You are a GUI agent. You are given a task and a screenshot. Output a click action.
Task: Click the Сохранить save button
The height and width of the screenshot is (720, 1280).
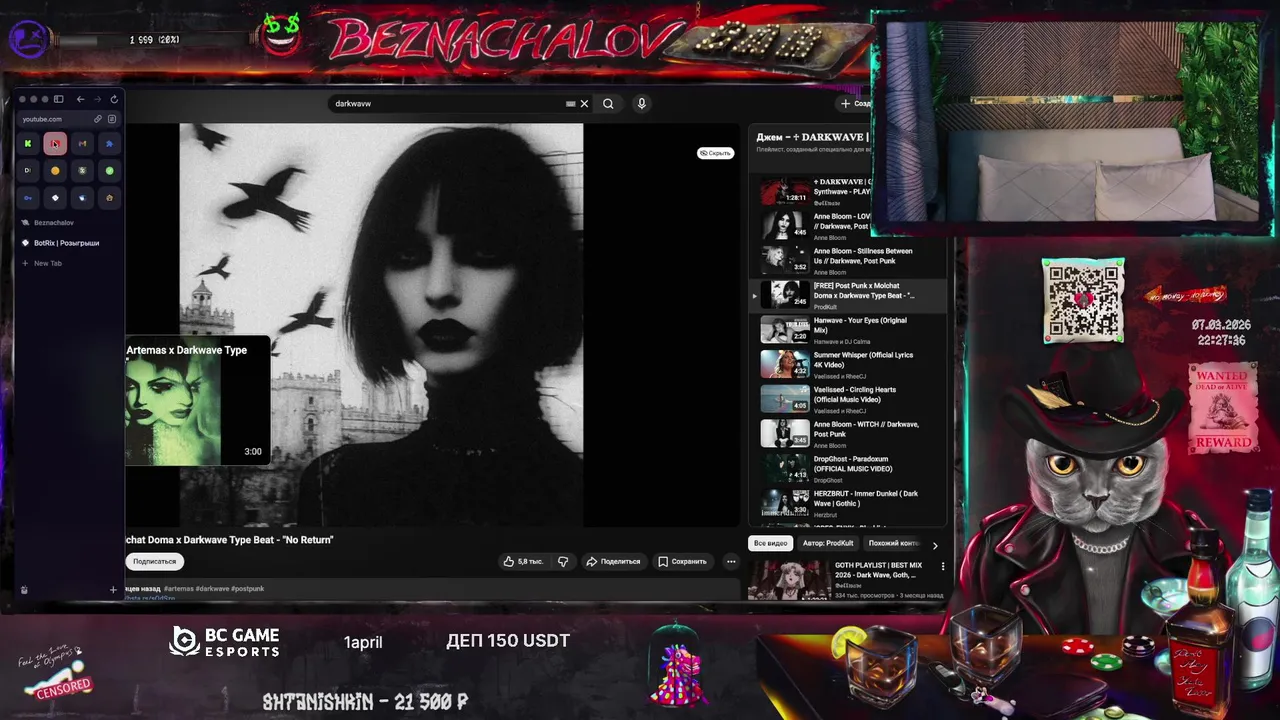[x=682, y=562]
